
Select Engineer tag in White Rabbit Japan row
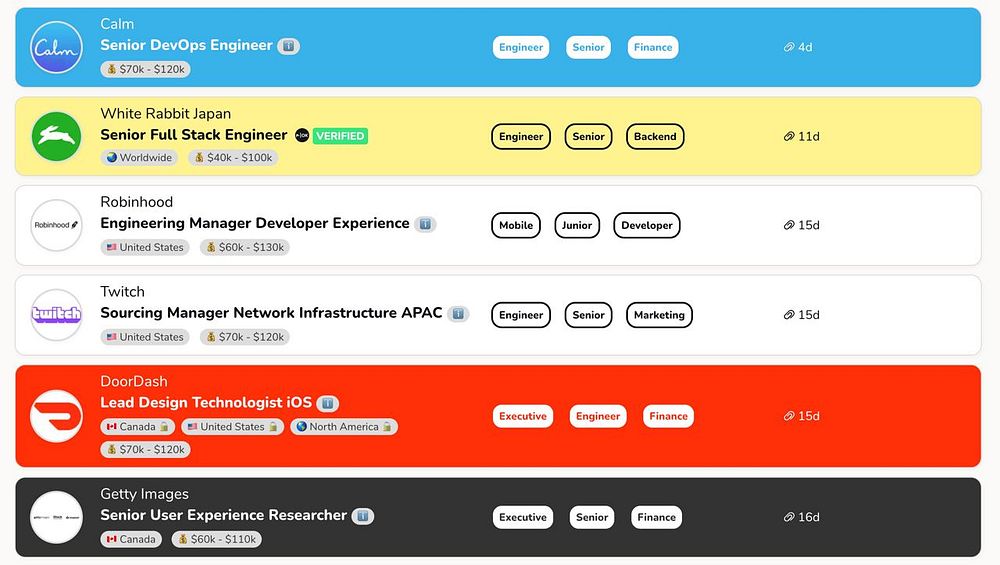click(521, 136)
